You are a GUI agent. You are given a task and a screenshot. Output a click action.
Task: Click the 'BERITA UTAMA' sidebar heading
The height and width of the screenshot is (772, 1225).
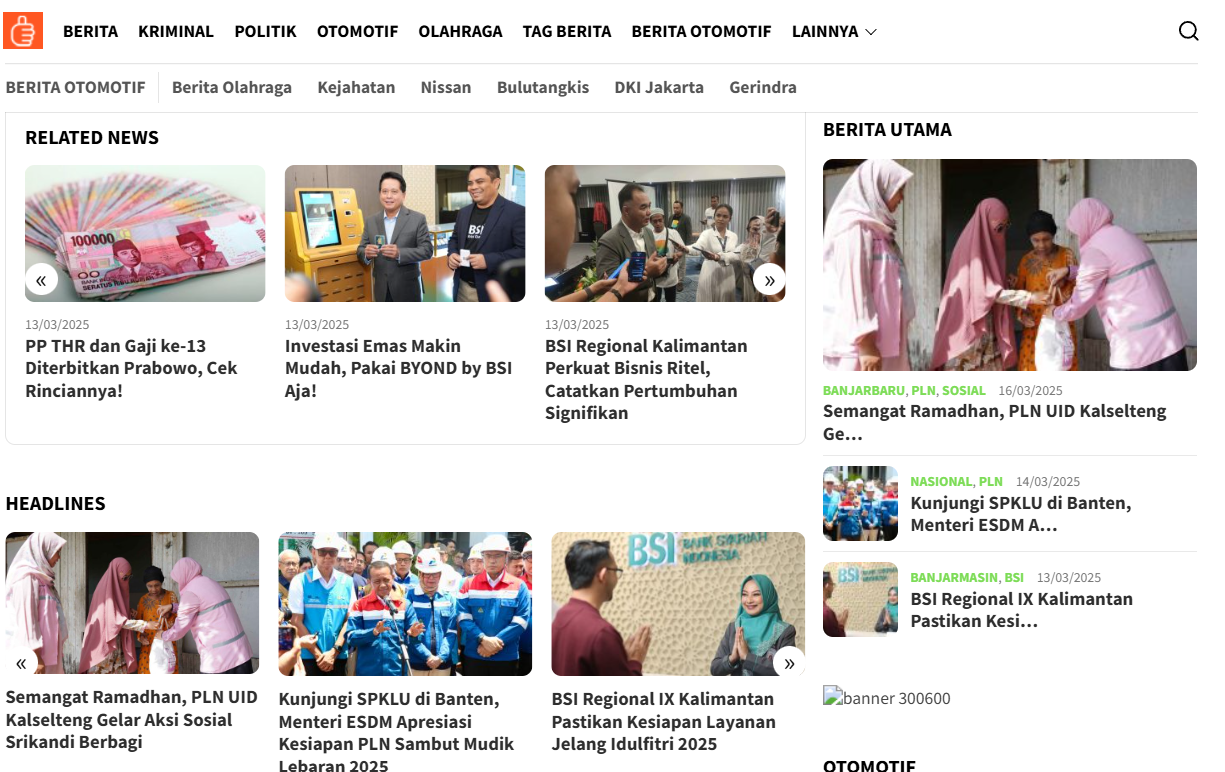click(887, 129)
